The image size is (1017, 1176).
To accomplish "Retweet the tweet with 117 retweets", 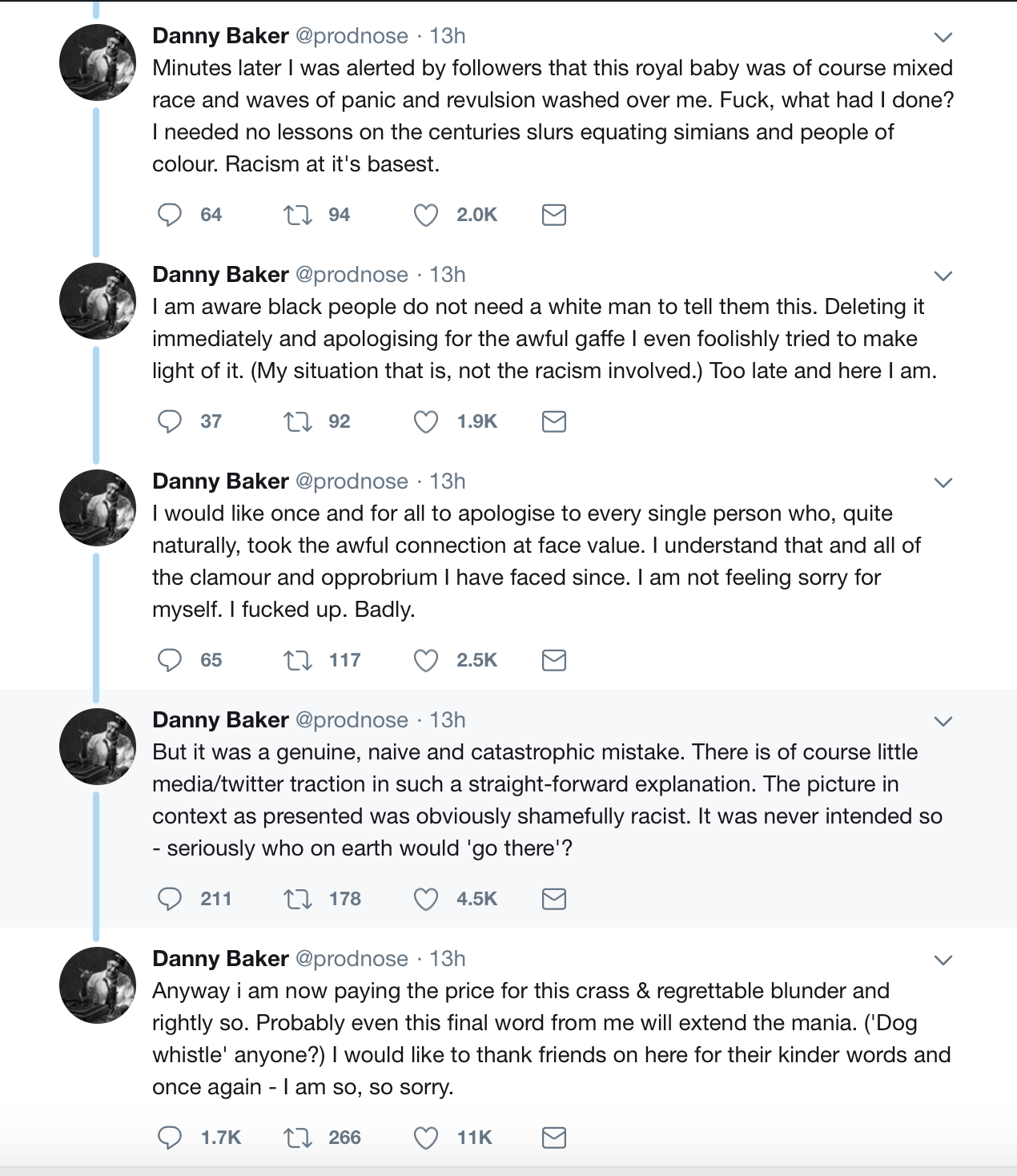I will click(x=298, y=660).
